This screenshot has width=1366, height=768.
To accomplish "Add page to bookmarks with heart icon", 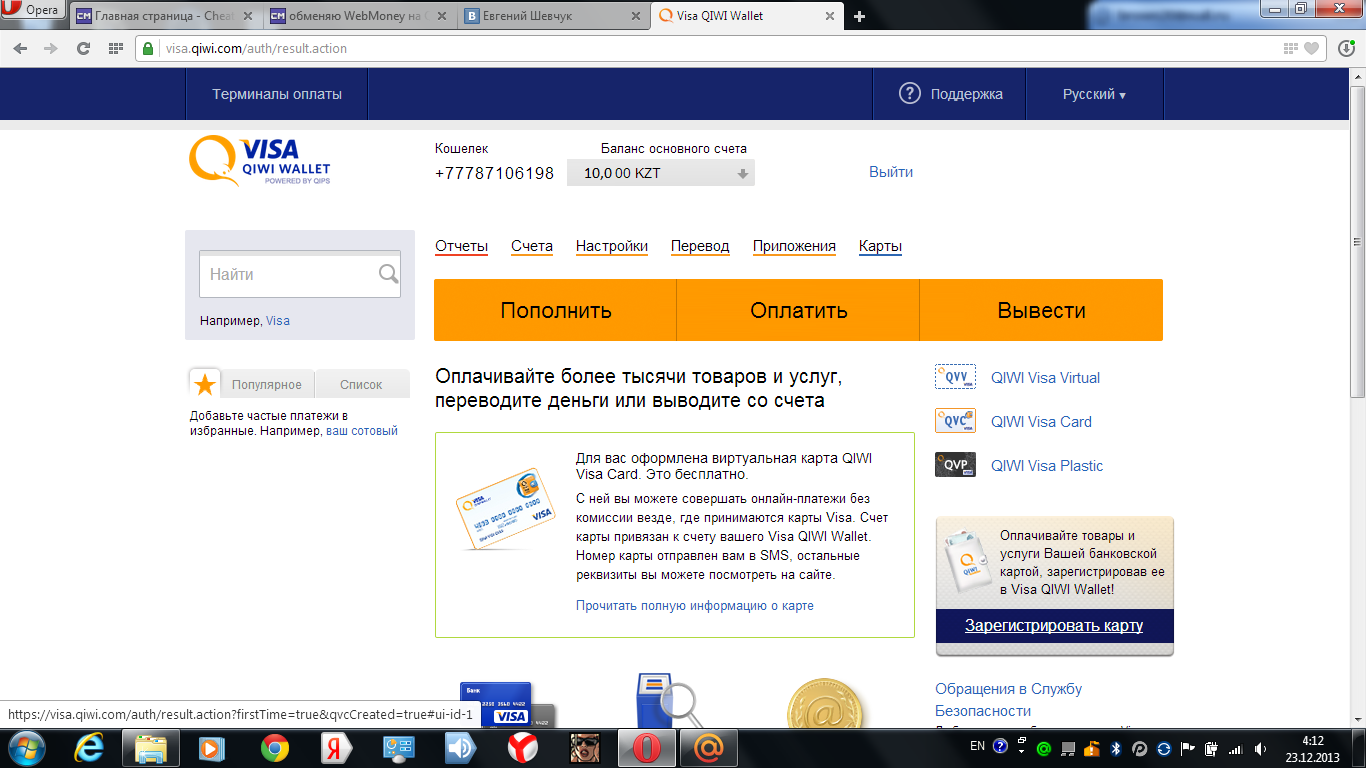I will click(1311, 48).
